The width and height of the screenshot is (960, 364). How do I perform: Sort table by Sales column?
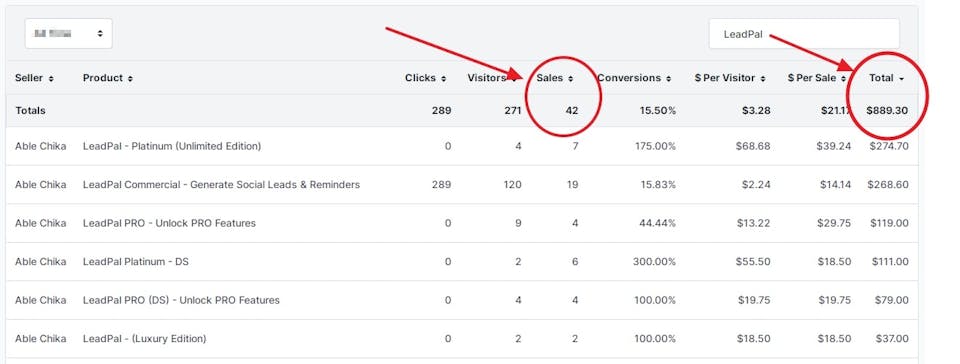click(x=555, y=78)
